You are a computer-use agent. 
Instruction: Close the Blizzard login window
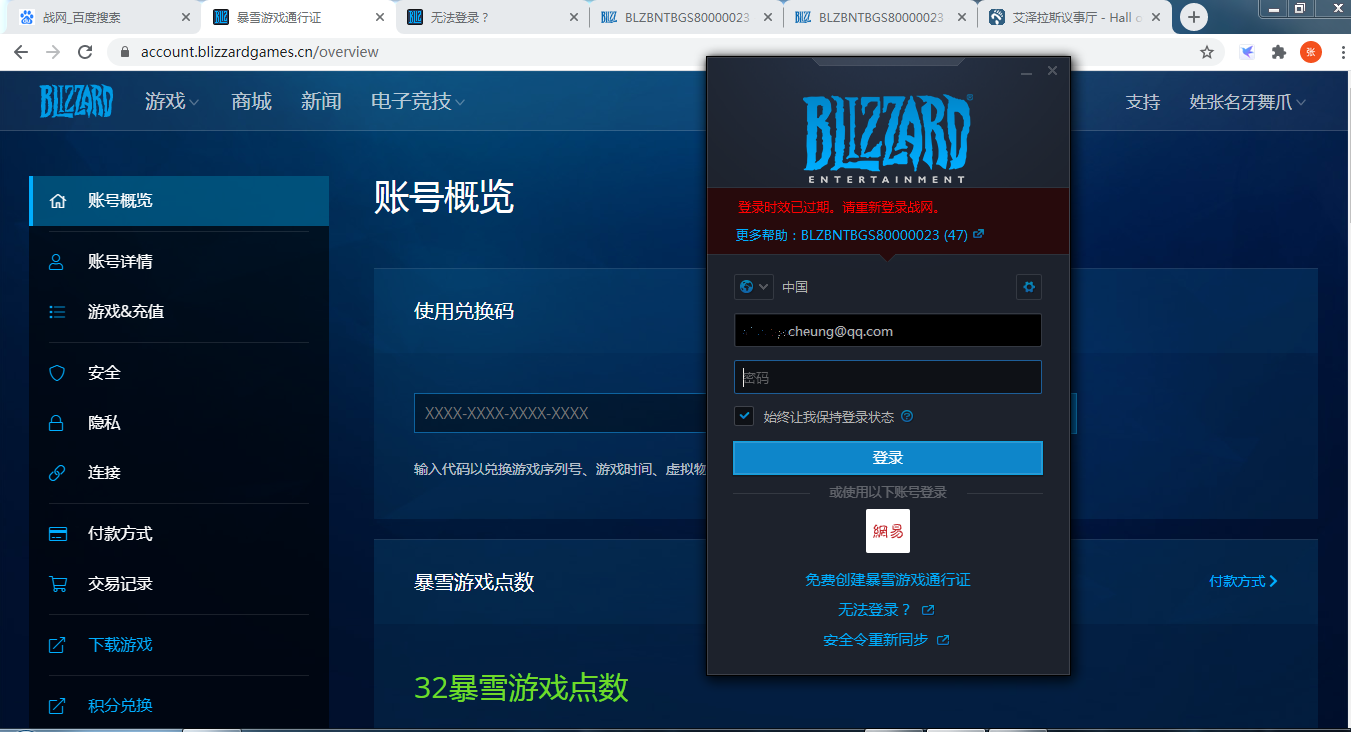pos(1052,71)
